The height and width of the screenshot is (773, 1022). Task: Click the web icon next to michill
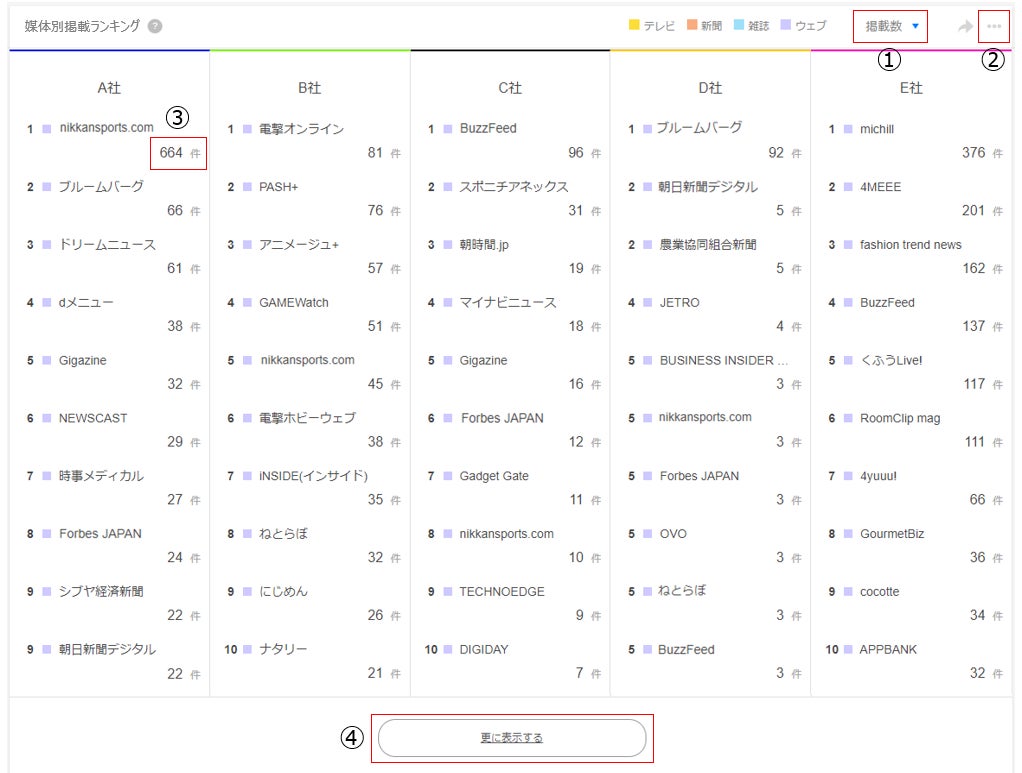[x=848, y=129]
